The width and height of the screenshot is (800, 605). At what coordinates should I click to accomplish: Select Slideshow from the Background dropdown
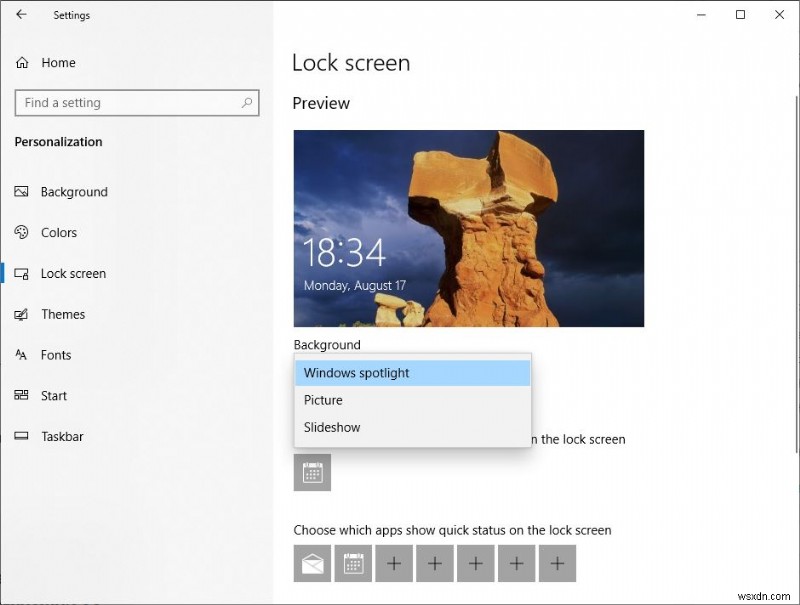click(331, 427)
